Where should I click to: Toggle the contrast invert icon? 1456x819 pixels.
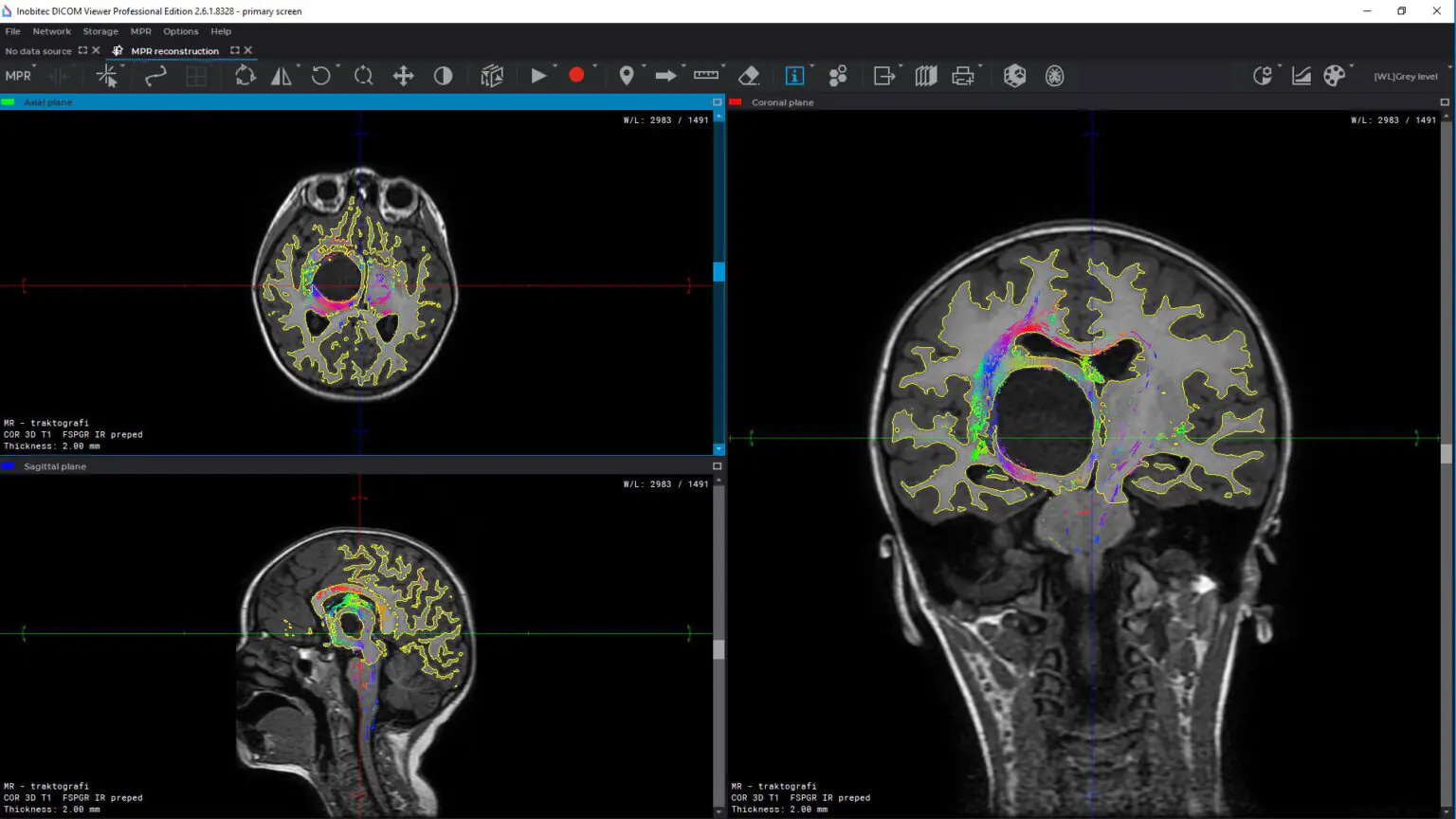click(443, 76)
